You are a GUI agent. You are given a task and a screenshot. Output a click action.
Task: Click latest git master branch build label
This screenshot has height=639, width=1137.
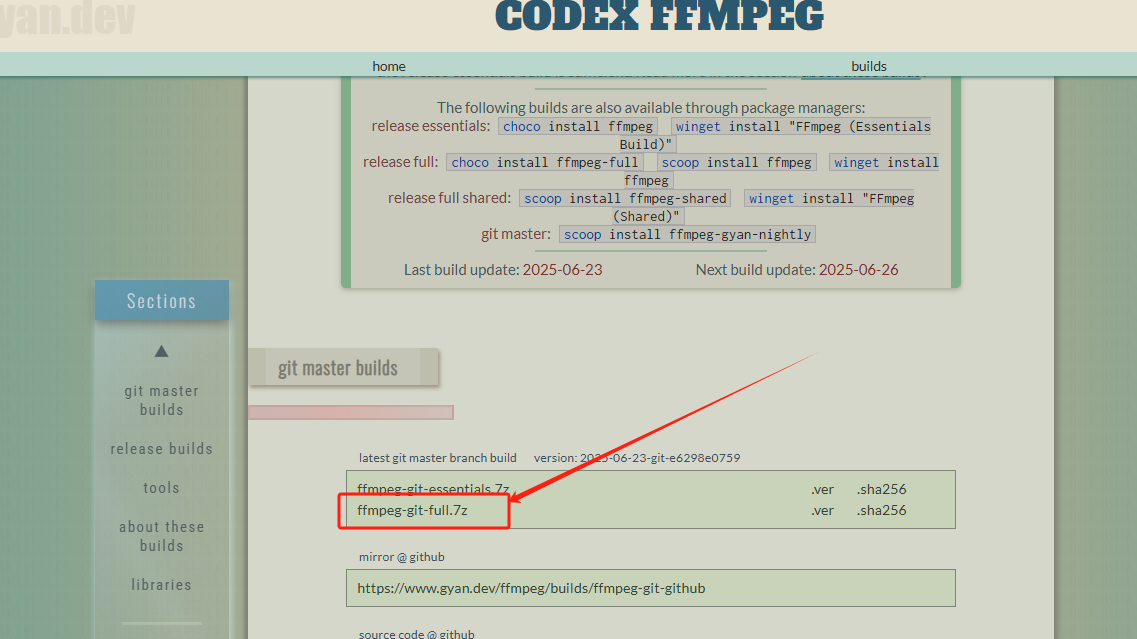[x=437, y=458]
